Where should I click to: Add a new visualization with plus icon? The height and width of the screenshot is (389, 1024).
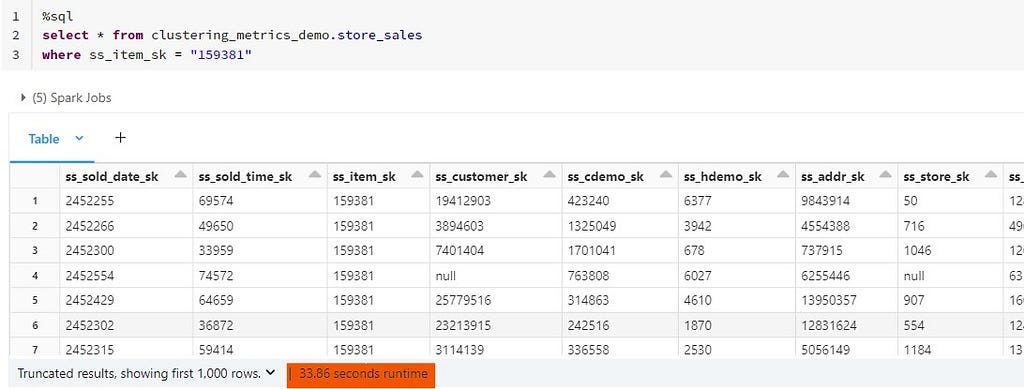[120, 138]
